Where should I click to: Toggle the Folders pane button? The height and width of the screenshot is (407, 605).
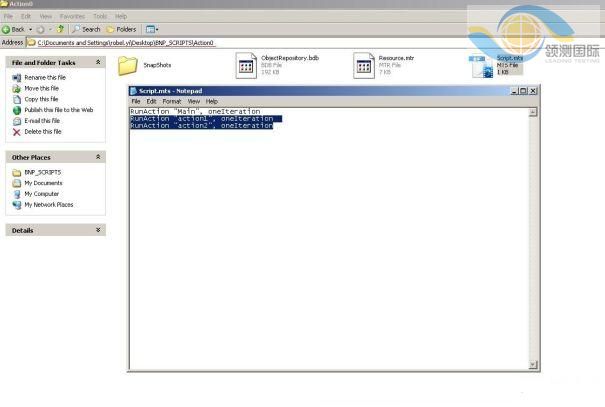click(x=121, y=29)
